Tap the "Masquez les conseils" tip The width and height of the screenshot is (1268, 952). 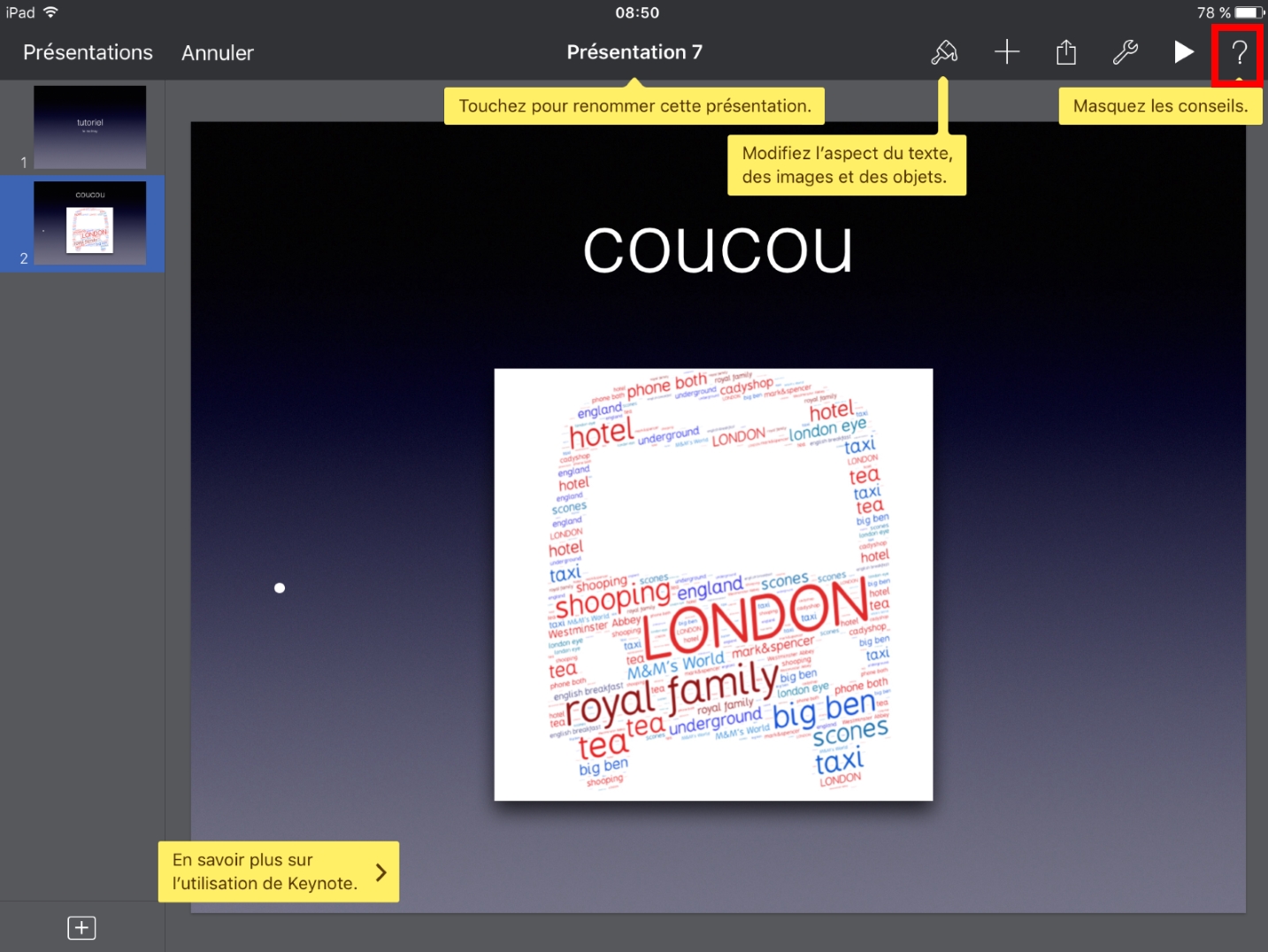(1160, 106)
